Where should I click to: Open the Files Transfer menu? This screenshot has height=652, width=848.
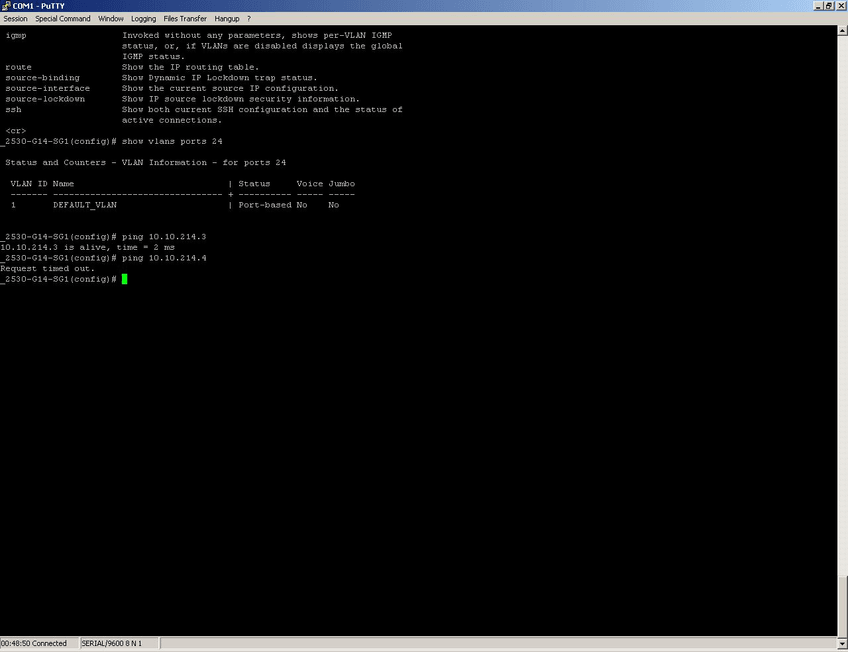click(x=185, y=18)
